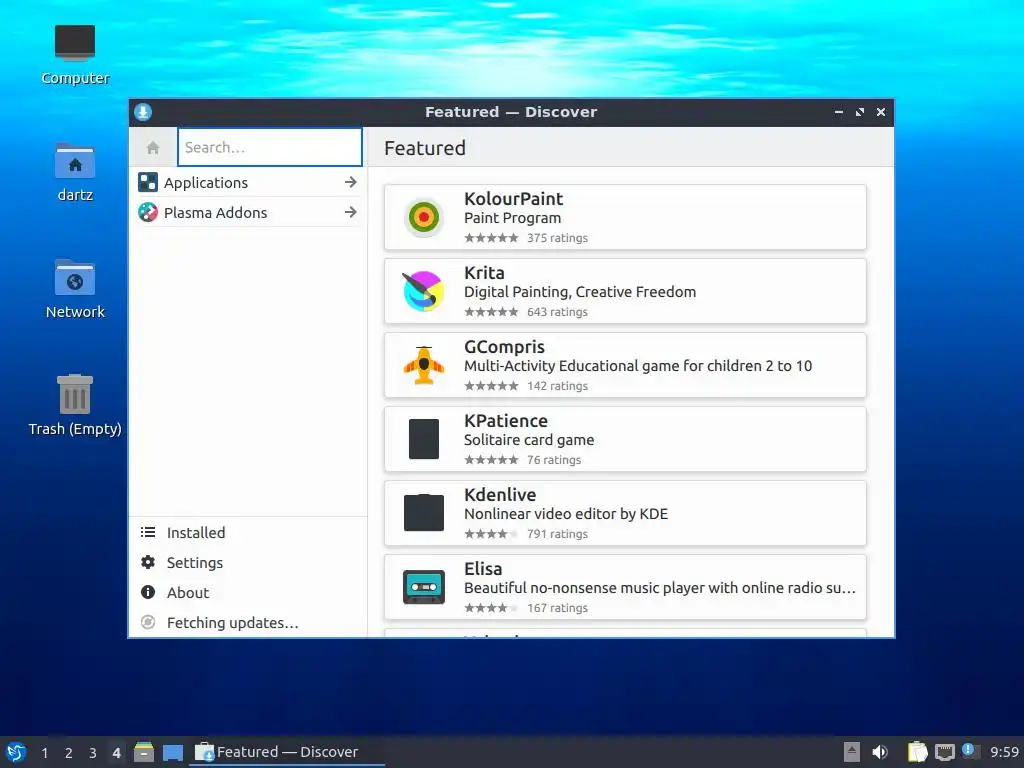Open the Trash (Empty) desktop icon
Screen dimensions: 1024x768
pyautogui.click(x=74, y=405)
